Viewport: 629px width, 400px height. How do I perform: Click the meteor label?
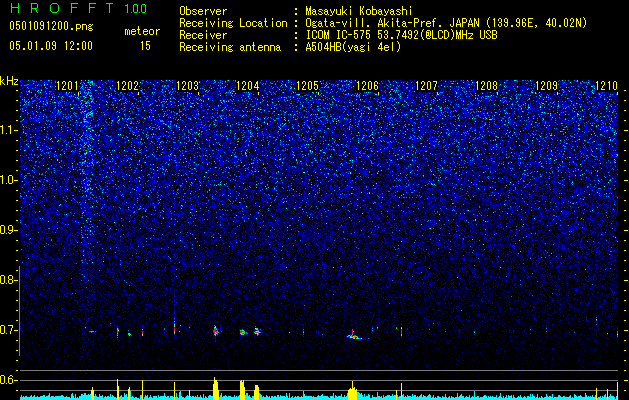(x=142, y=31)
